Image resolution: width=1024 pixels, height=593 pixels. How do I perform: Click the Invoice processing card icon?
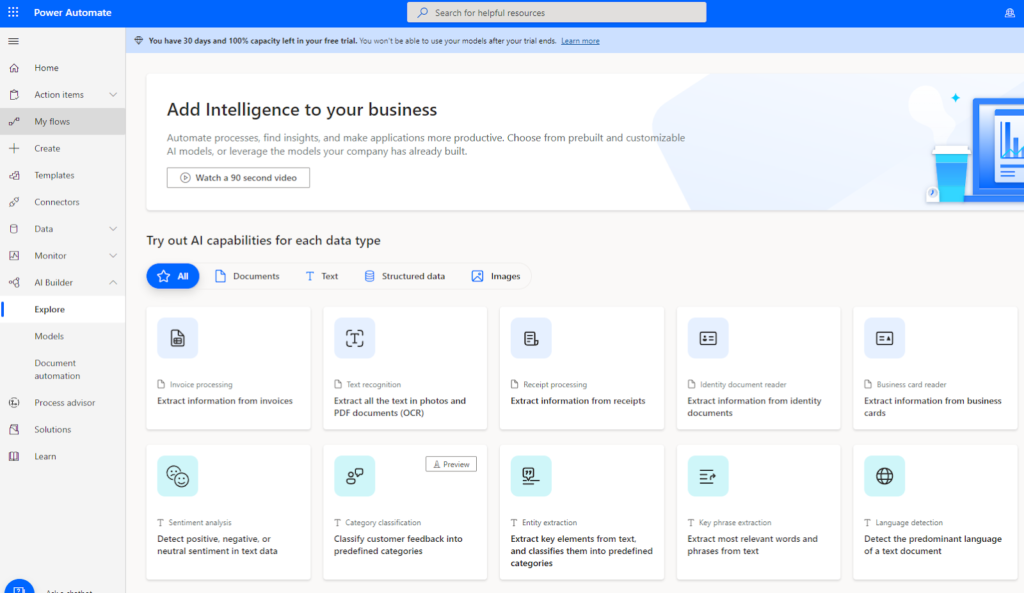[178, 338]
